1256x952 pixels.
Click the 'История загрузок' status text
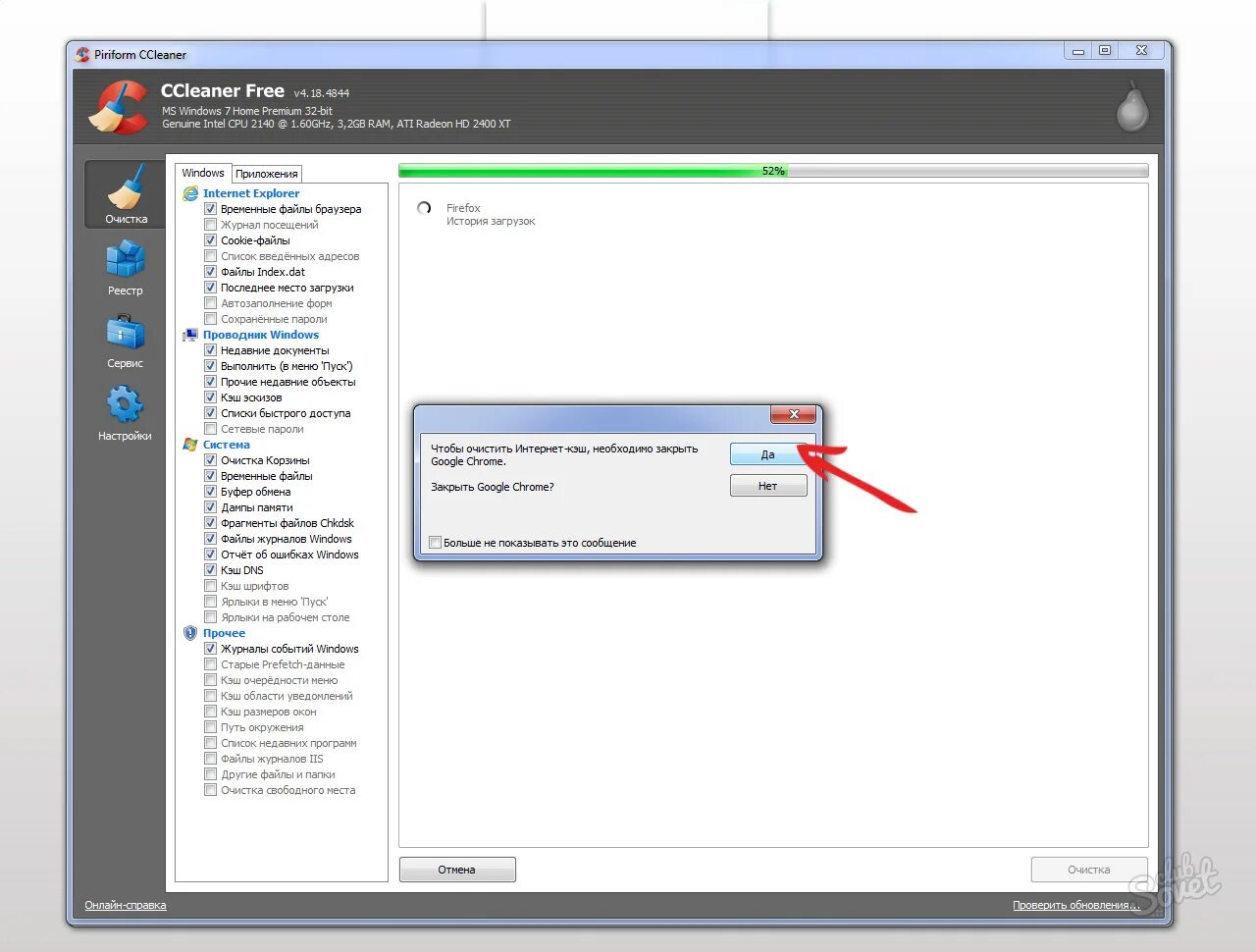click(x=491, y=222)
